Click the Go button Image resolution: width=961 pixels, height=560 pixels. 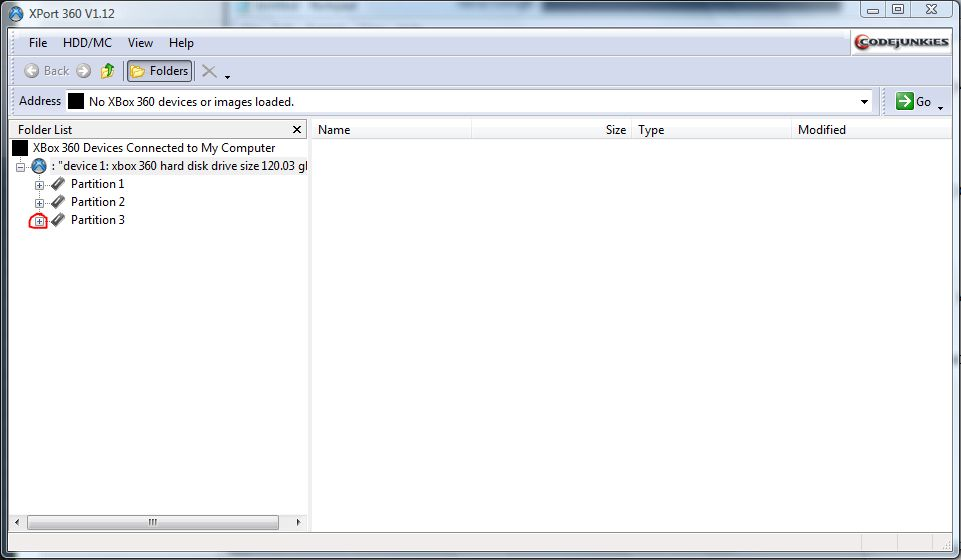point(914,101)
